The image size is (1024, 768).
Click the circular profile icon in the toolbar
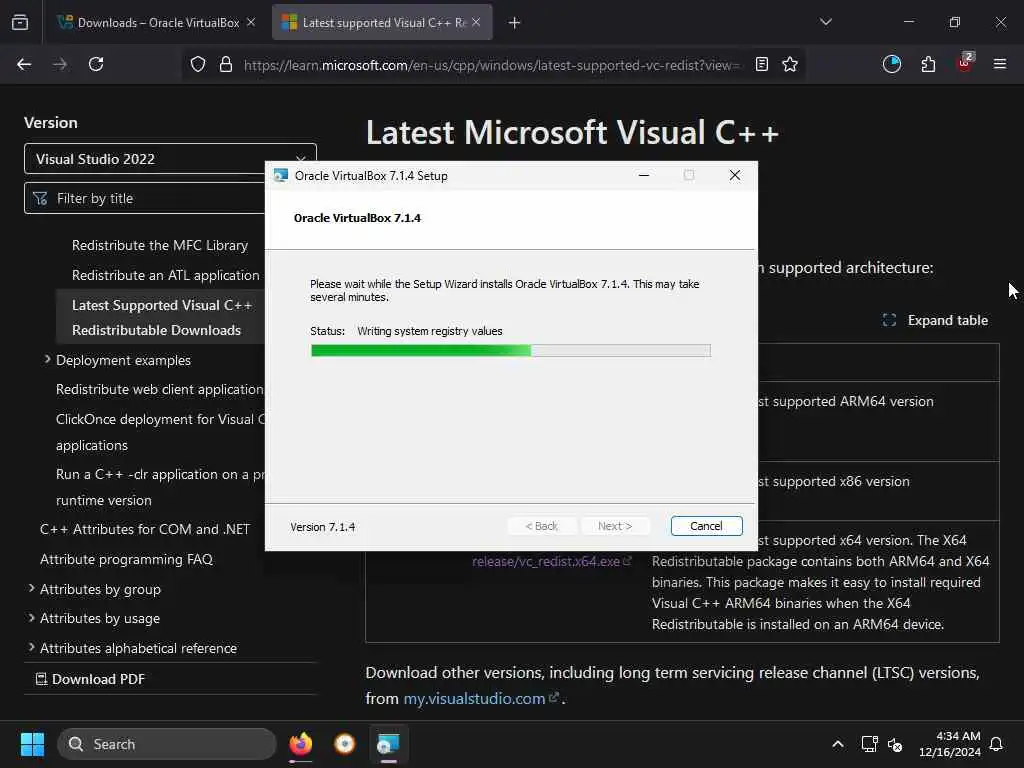[891, 64]
